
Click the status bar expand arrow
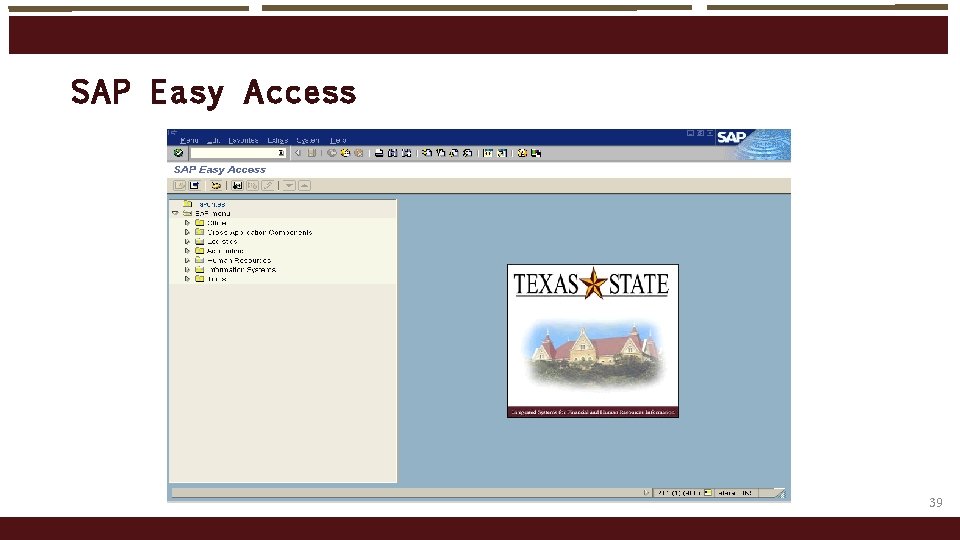[x=646, y=493]
